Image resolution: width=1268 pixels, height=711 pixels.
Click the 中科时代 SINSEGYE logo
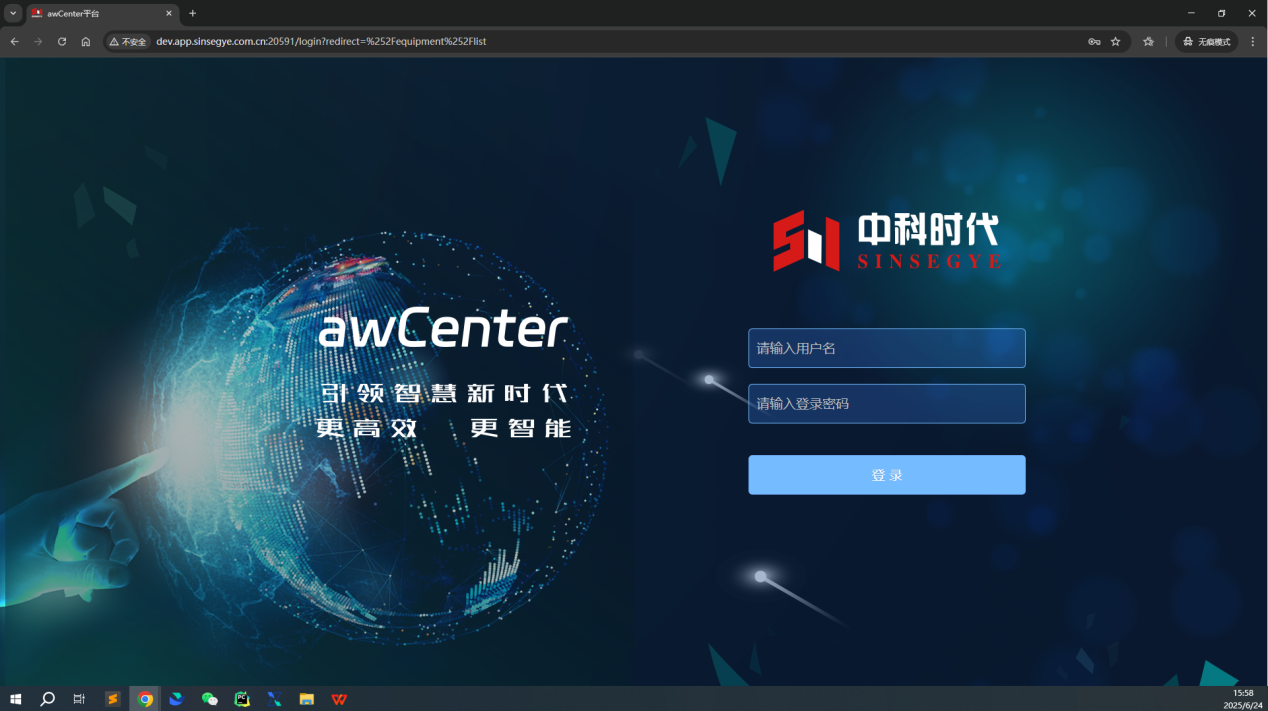click(x=886, y=240)
